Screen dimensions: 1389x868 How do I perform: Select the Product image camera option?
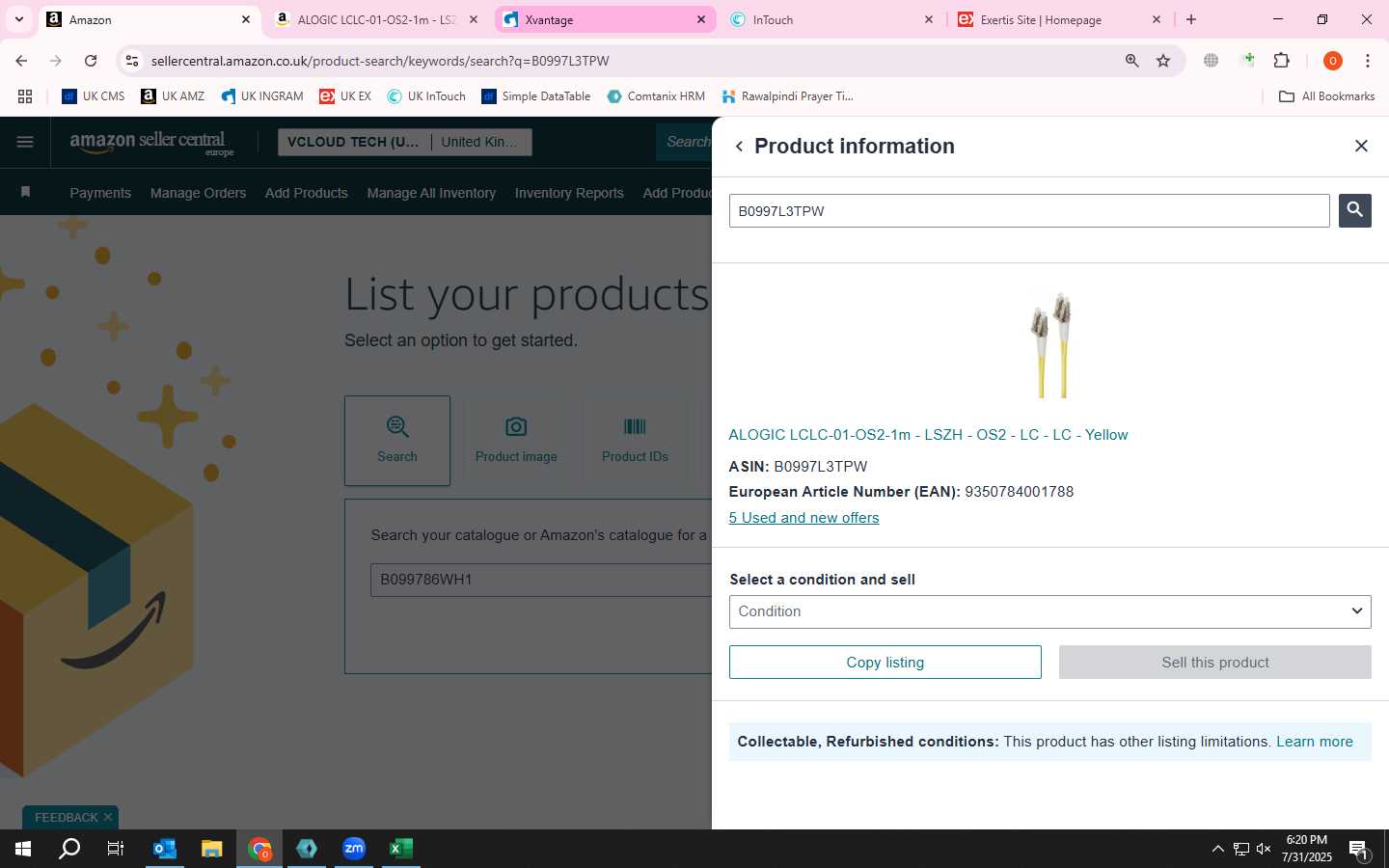[x=516, y=440]
